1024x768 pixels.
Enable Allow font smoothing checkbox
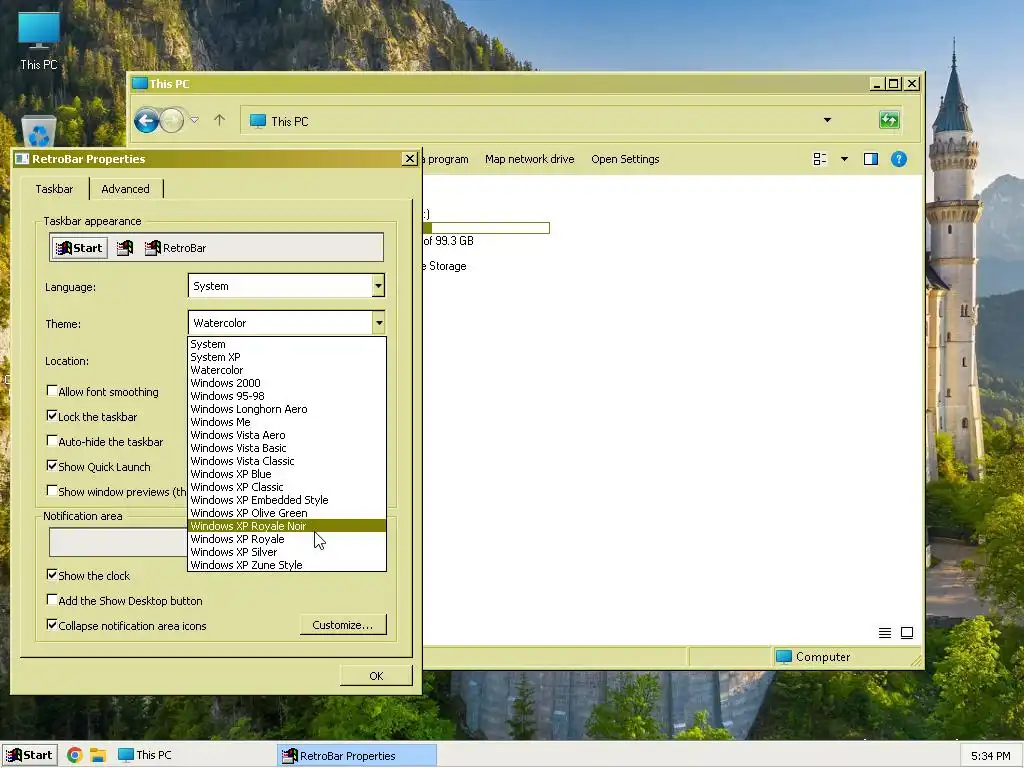coord(52,391)
